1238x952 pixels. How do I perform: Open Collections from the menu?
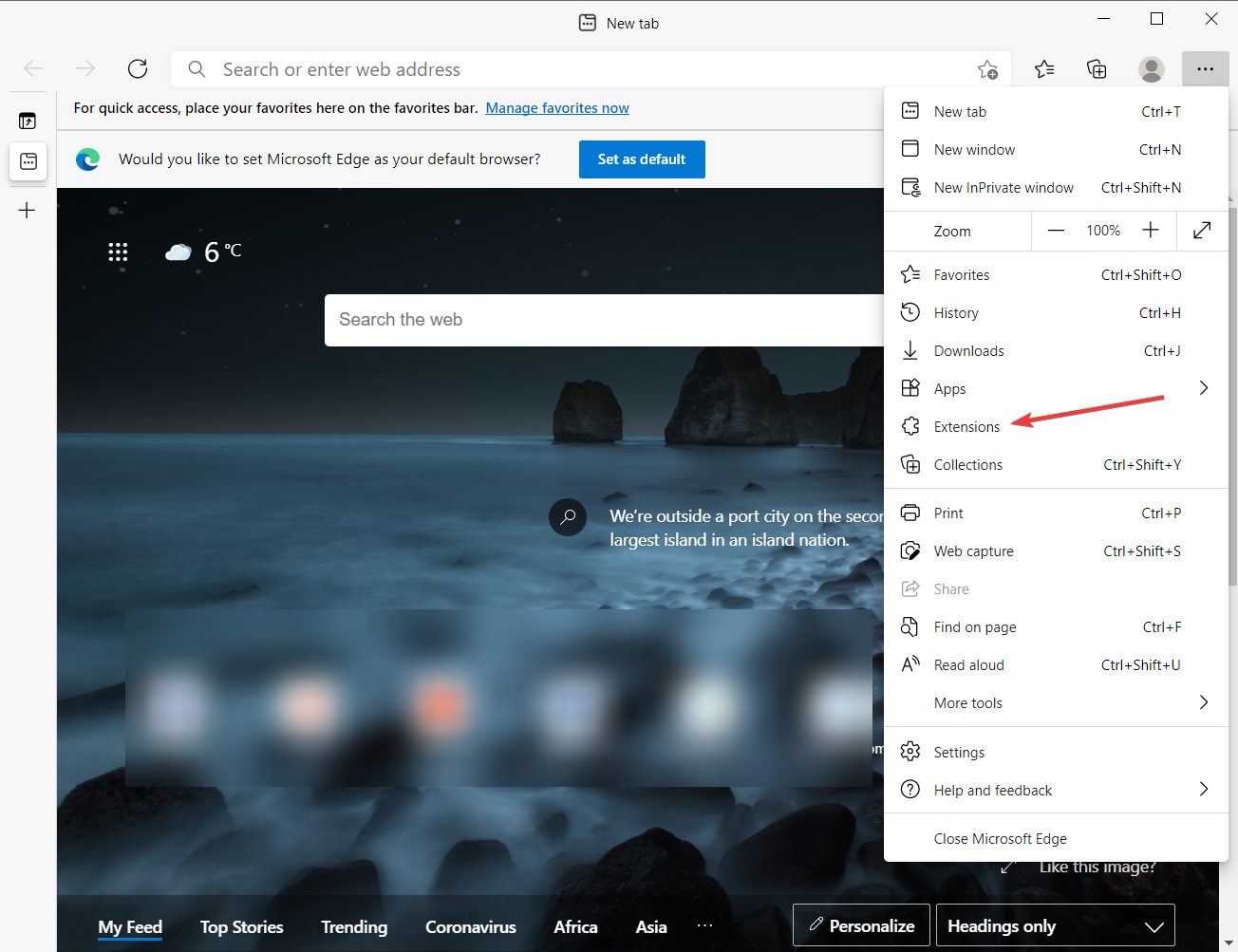[x=1056, y=464]
